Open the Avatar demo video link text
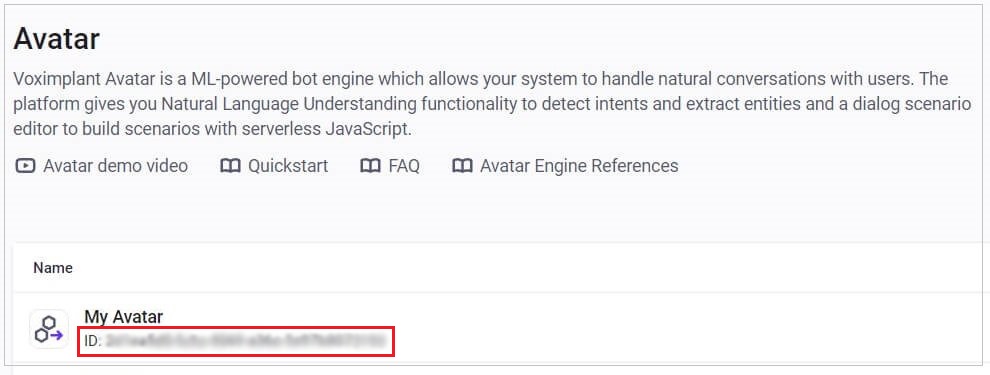Viewport: 990px width, 375px height. pos(116,166)
